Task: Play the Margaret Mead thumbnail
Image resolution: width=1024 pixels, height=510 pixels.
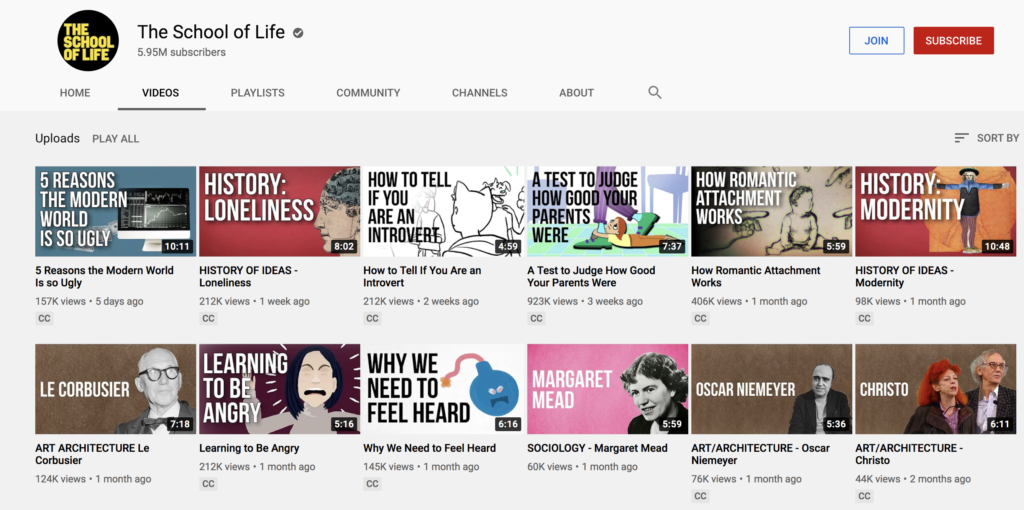Action: click(x=607, y=389)
